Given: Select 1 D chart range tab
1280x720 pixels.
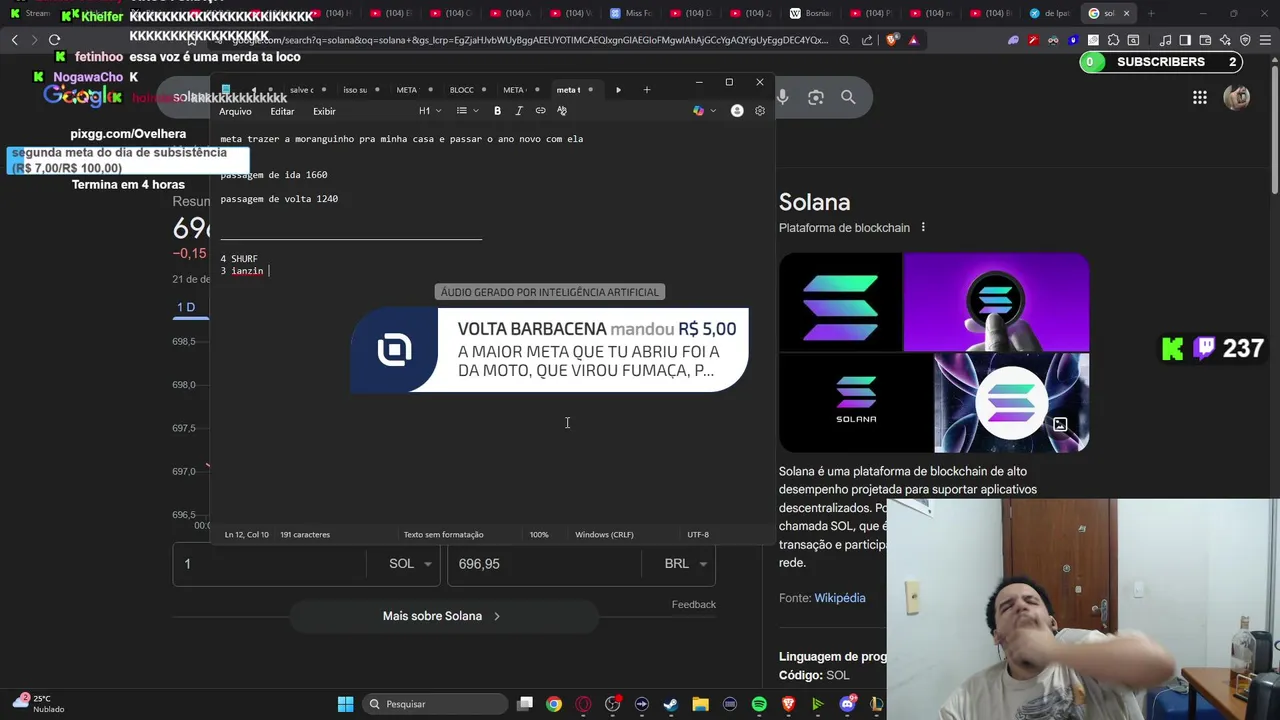Looking at the screenshot, I should pos(186,307).
